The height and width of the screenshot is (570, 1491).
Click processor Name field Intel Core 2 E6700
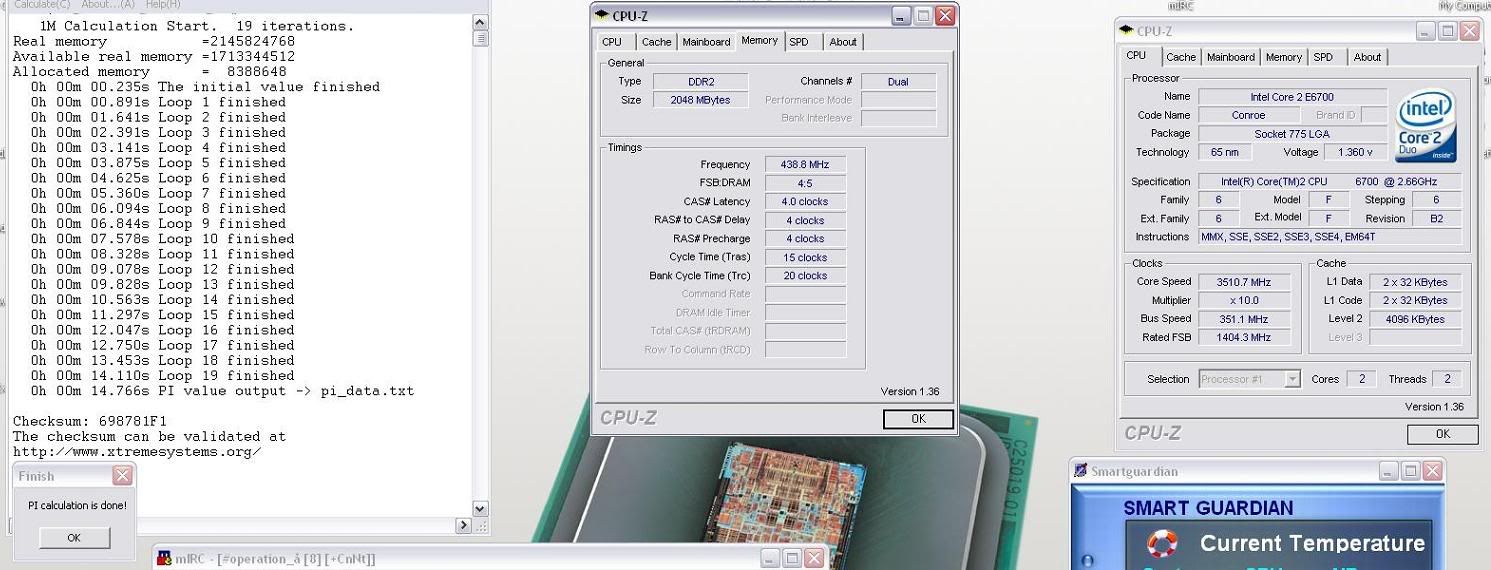coord(1292,97)
